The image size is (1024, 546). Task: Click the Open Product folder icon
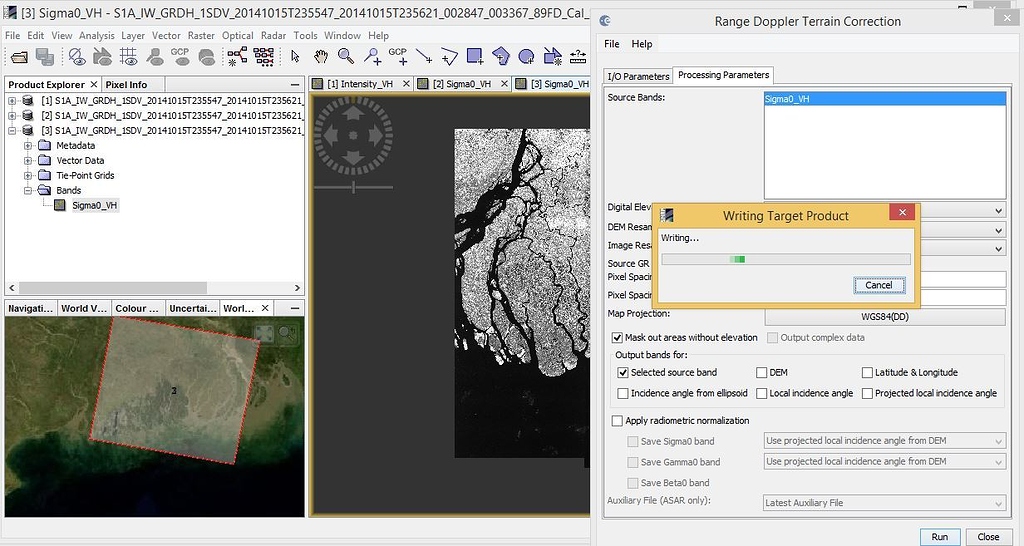pos(20,57)
